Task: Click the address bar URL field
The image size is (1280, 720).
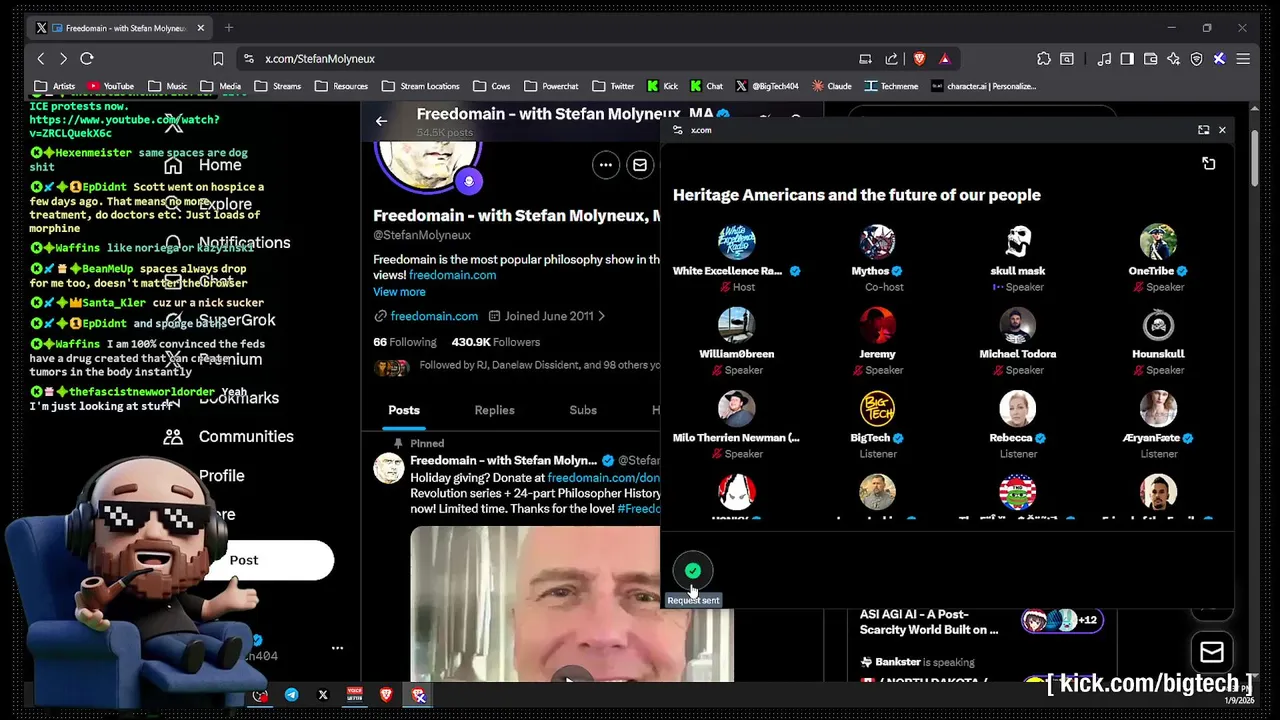Action: coord(550,59)
